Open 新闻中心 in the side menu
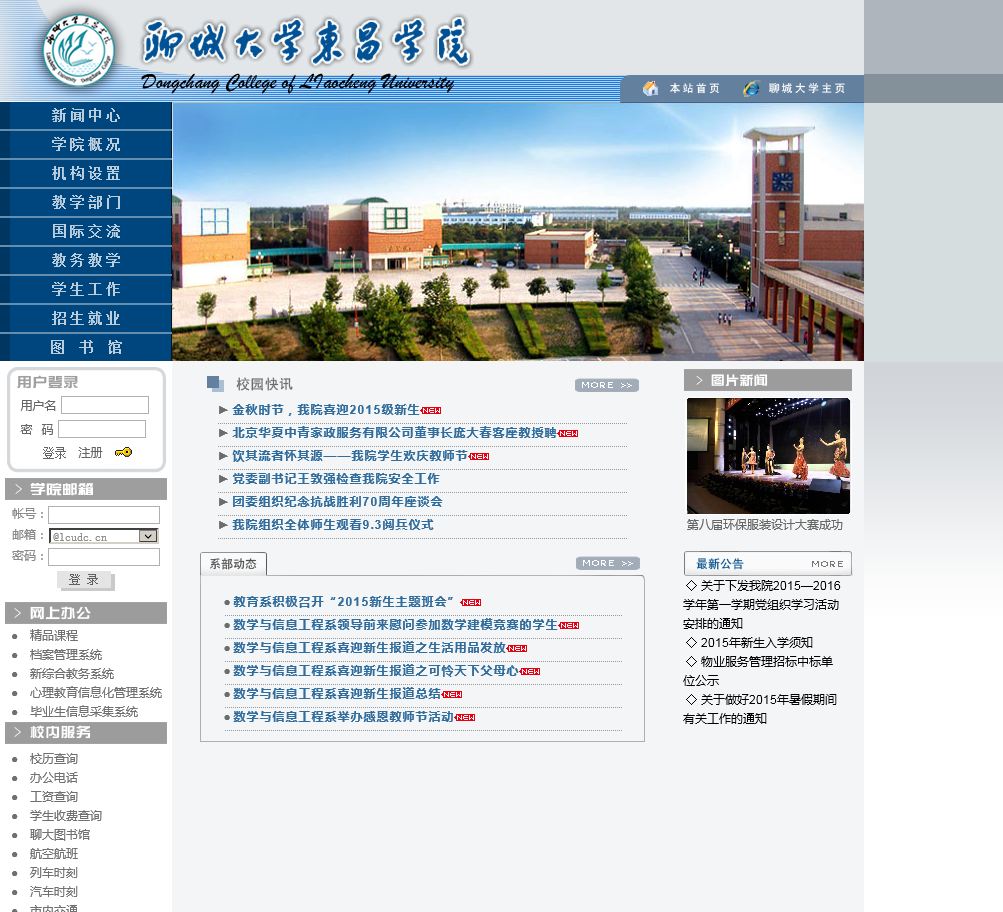This screenshot has height=912, width=1003. [86, 116]
